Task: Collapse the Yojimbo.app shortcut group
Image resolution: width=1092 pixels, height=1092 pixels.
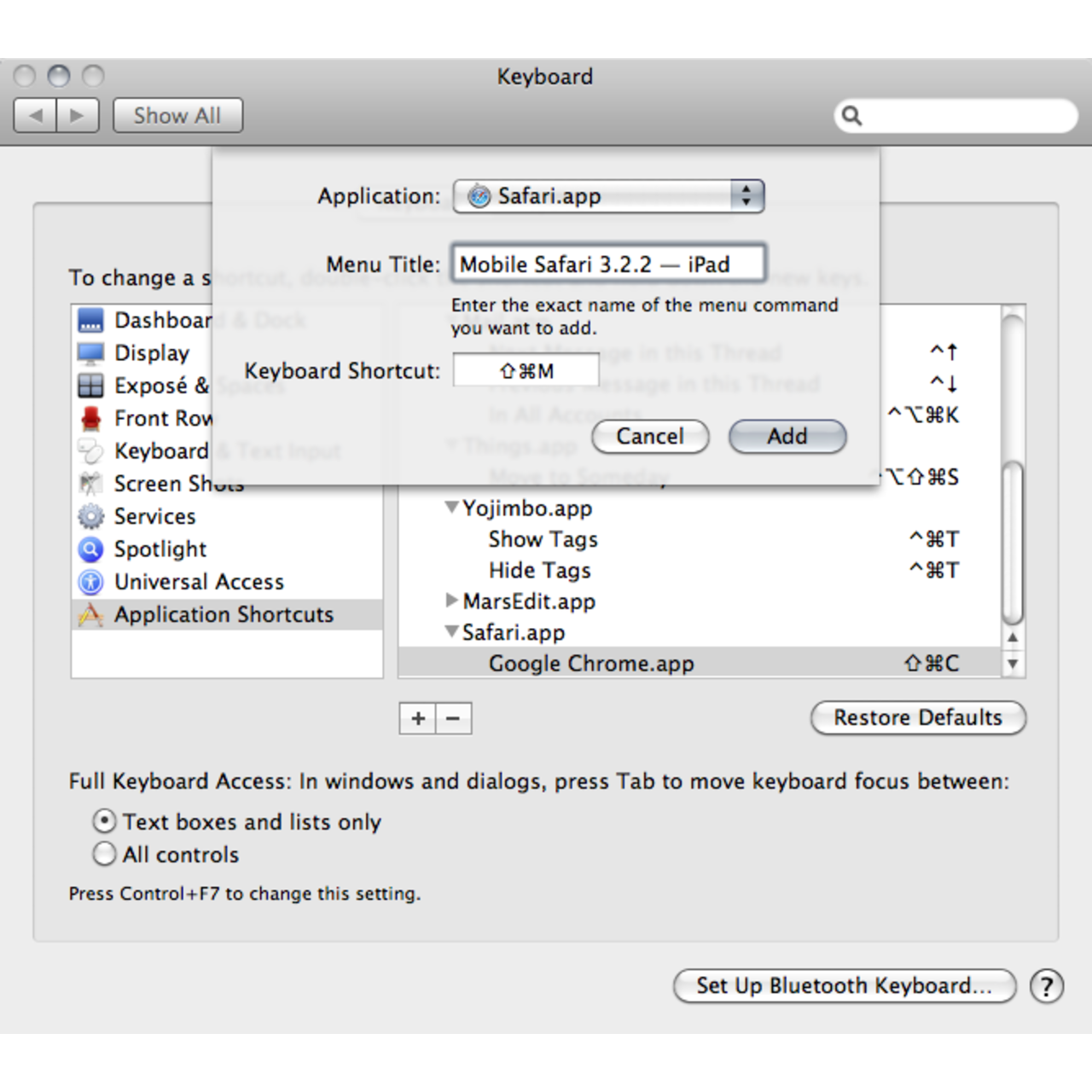Action: pyautogui.click(x=451, y=508)
